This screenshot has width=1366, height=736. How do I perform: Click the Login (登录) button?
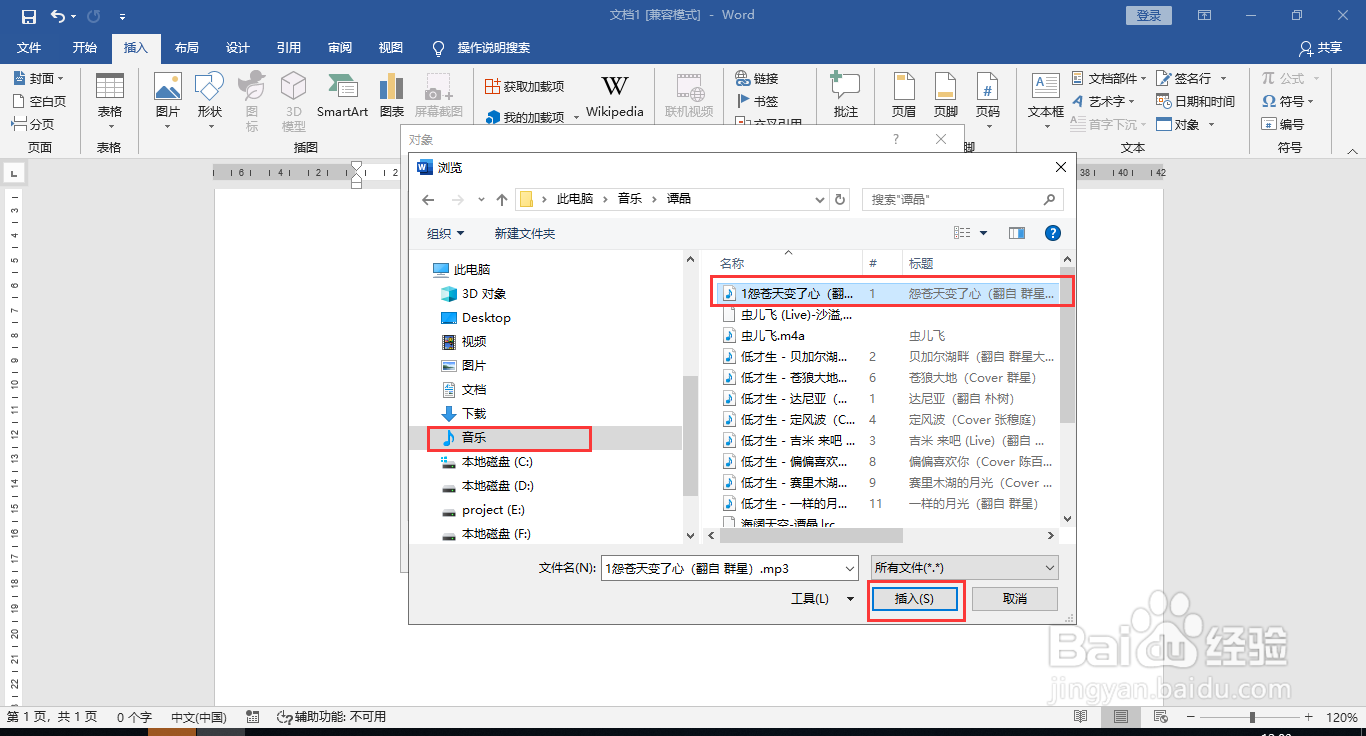click(1149, 15)
